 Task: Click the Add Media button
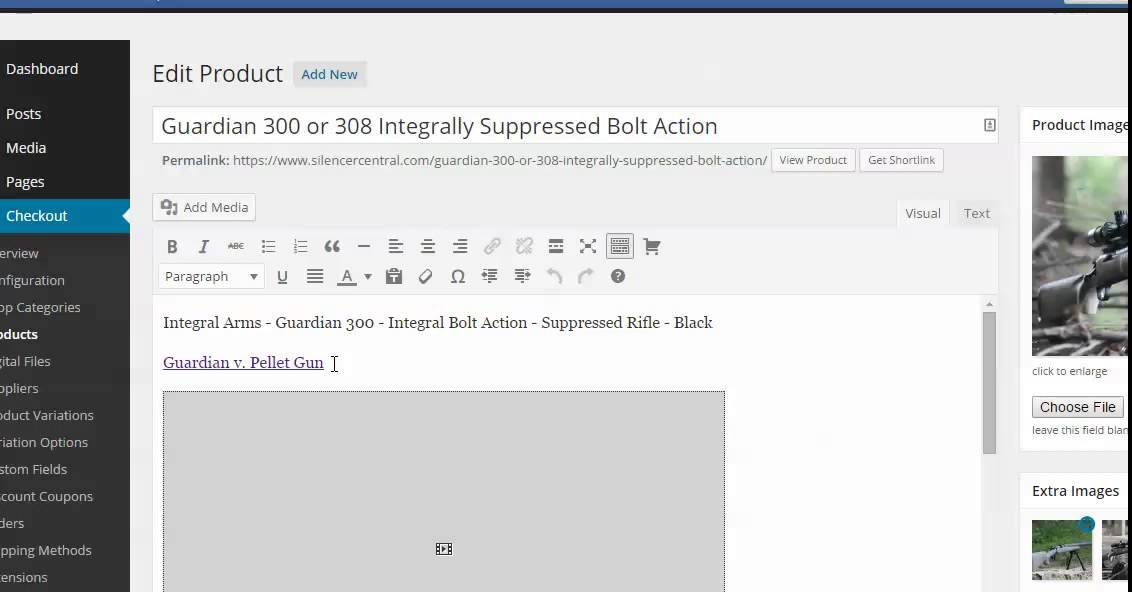[x=204, y=207]
